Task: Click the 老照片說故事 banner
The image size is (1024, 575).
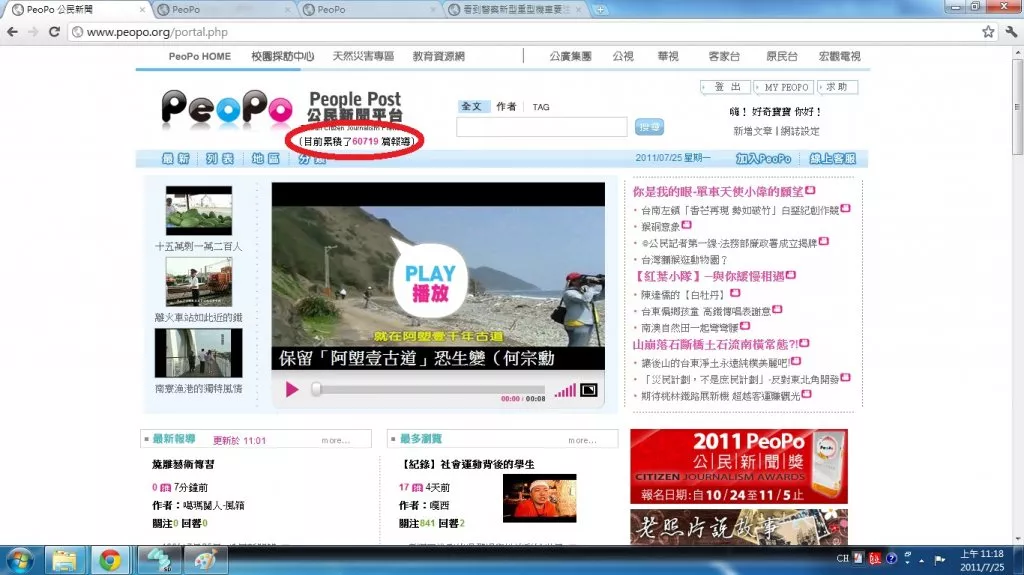Action: click(x=739, y=527)
